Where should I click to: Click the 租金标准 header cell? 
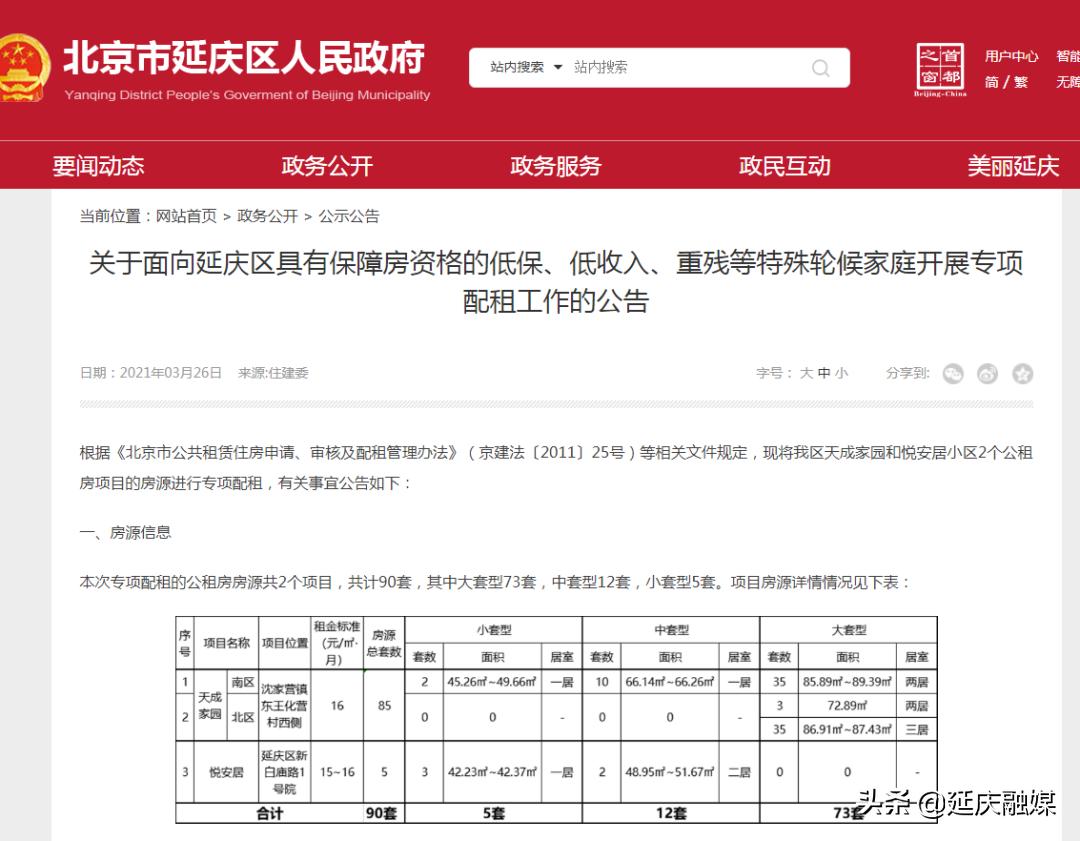point(337,643)
